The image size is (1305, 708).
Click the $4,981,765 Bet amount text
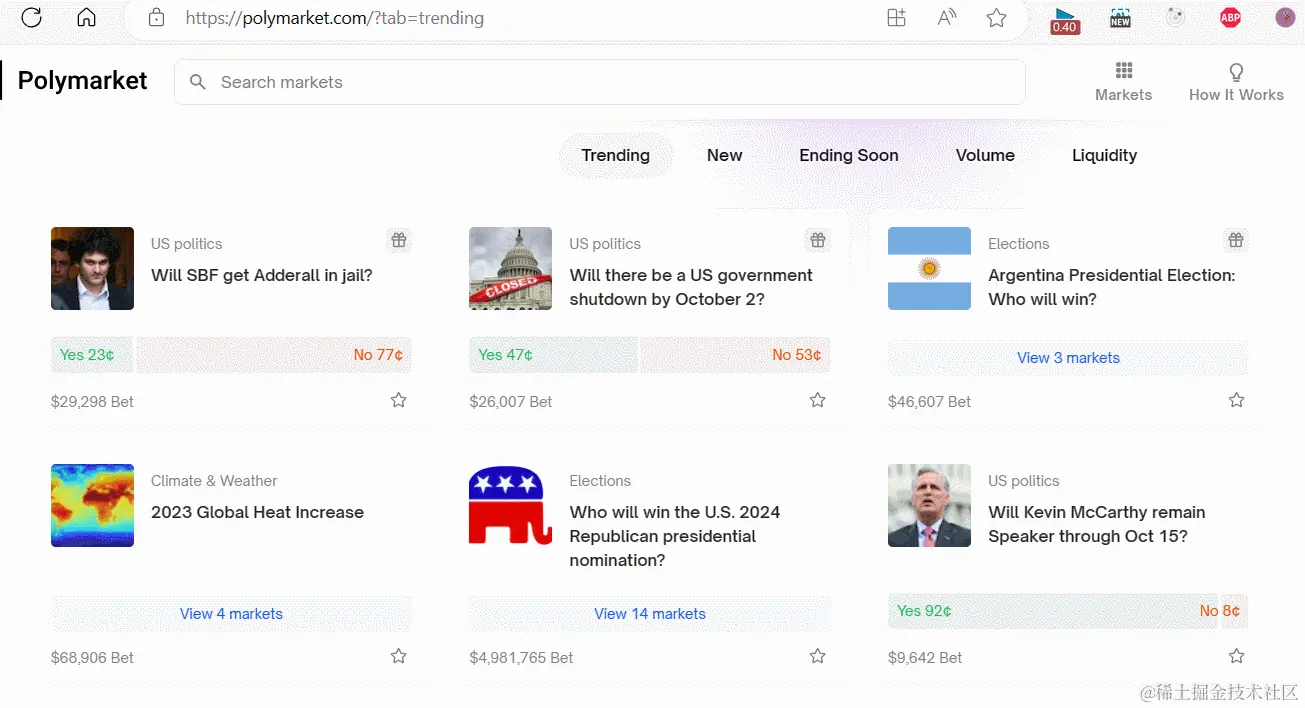click(521, 658)
